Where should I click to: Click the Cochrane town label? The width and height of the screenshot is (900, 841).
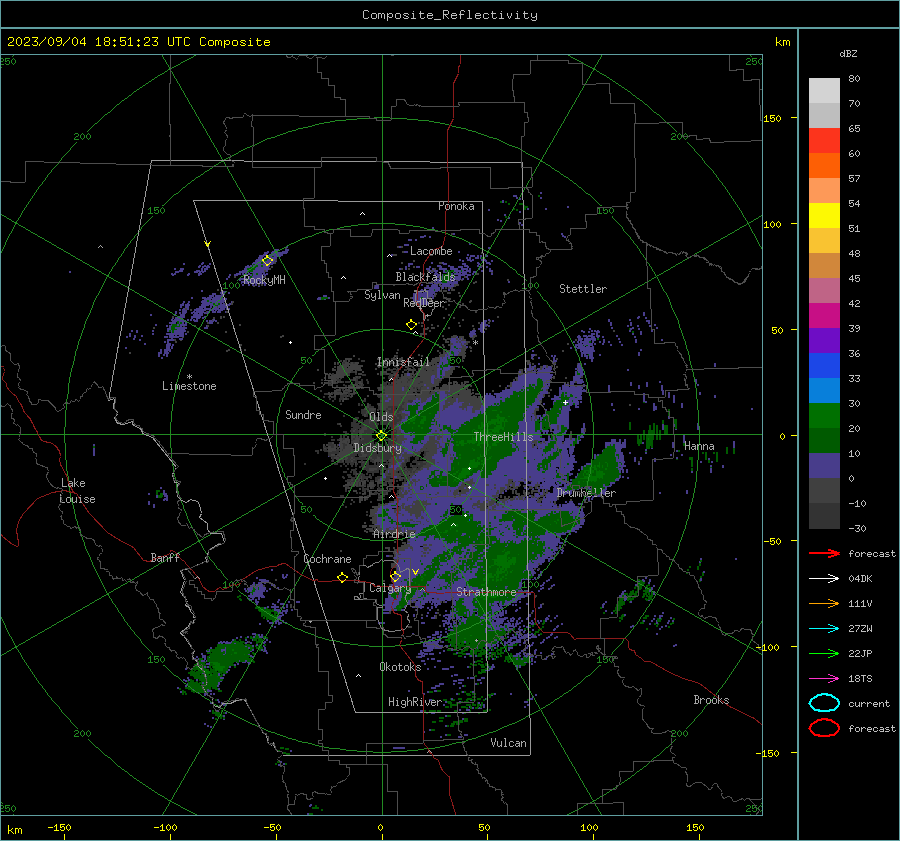(327, 559)
